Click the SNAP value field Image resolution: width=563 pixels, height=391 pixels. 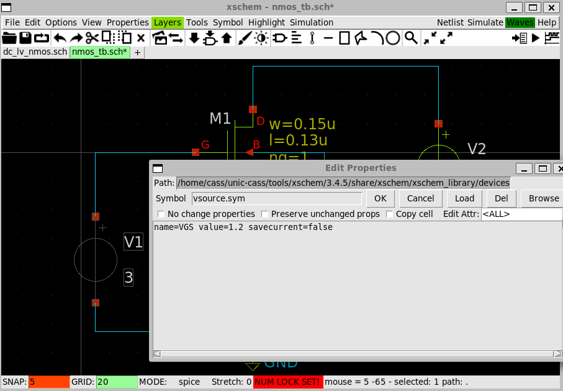point(49,382)
